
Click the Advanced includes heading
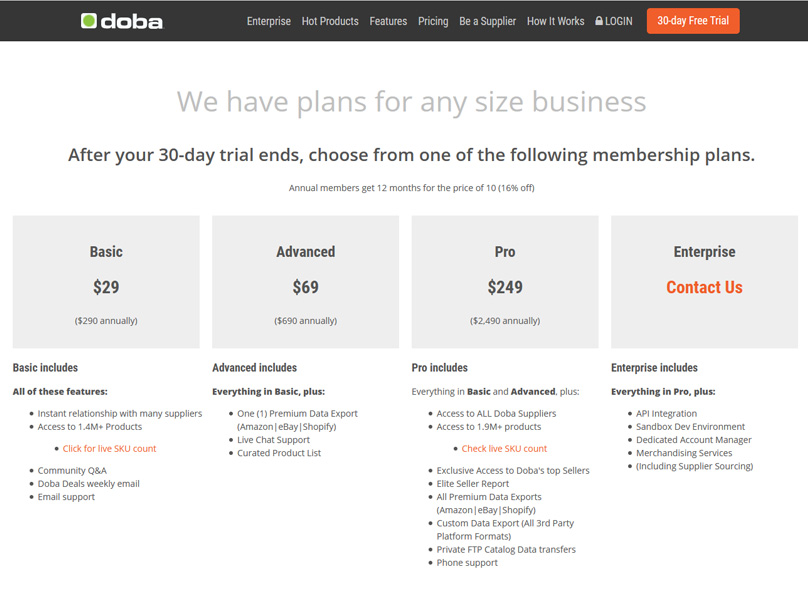254,368
